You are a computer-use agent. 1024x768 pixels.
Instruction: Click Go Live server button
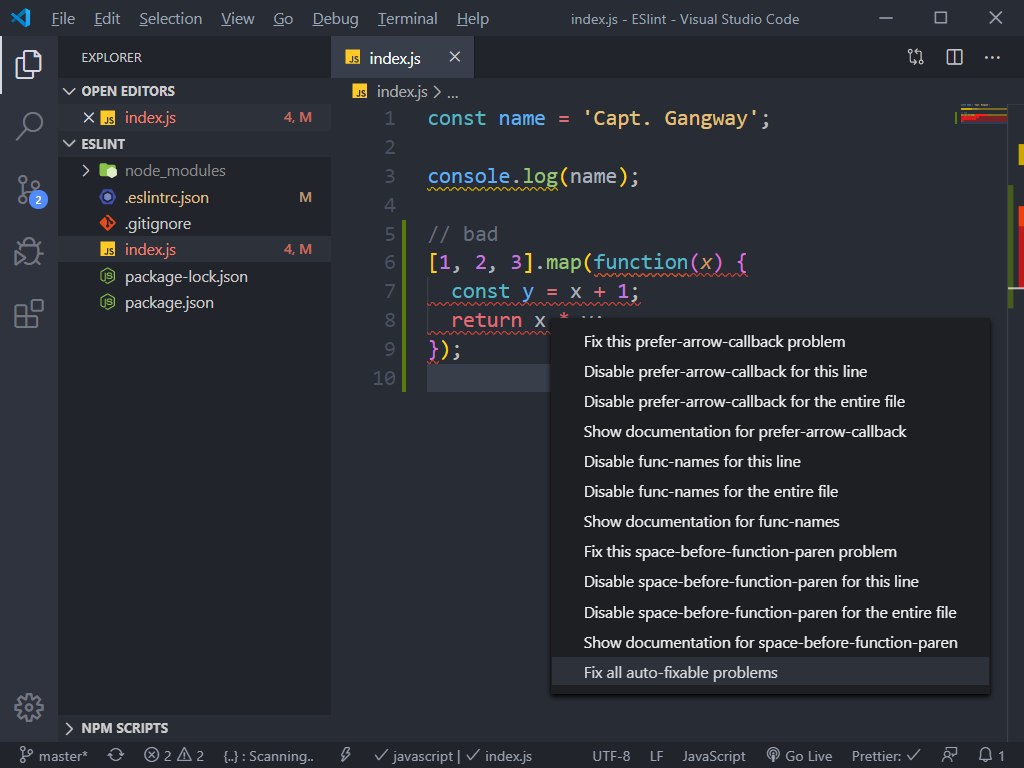click(799, 756)
